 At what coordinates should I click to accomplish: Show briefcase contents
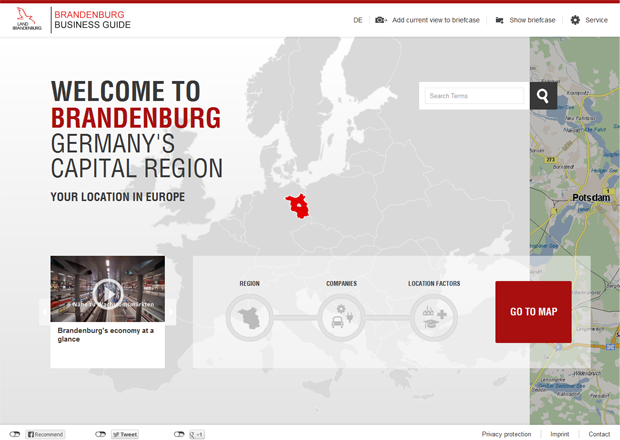coord(532,20)
